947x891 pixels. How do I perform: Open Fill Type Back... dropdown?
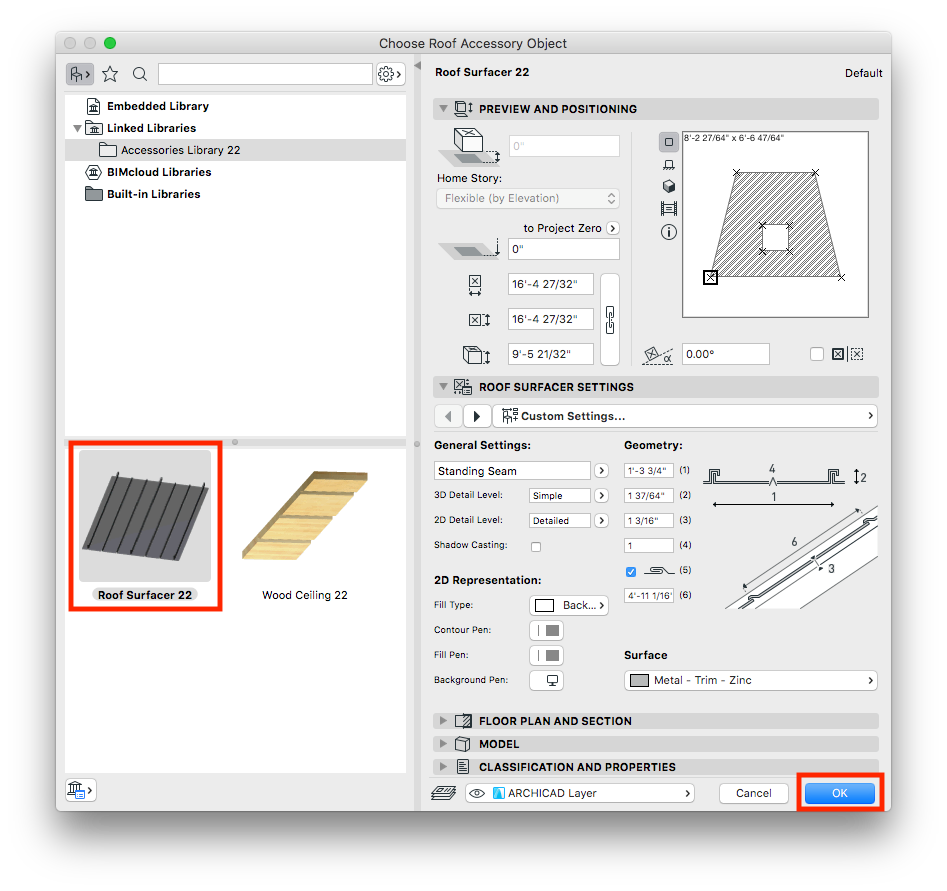[x=569, y=605]
